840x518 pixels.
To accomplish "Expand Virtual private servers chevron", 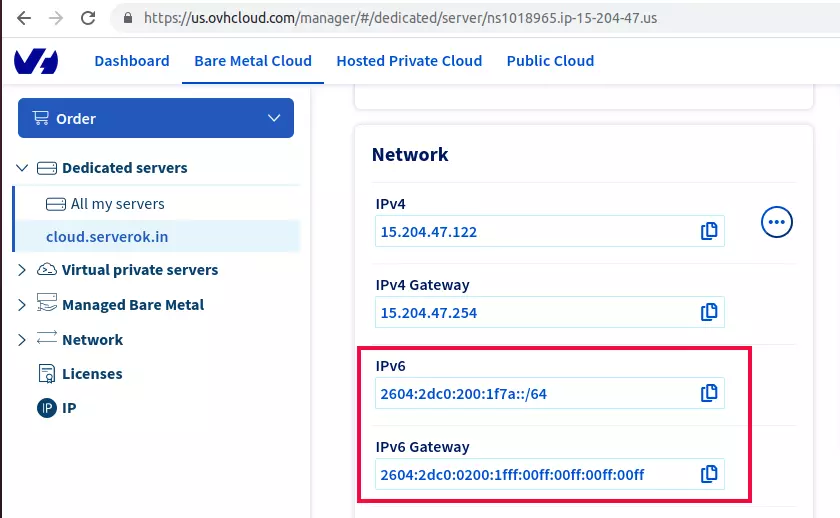I will [21, 270].
